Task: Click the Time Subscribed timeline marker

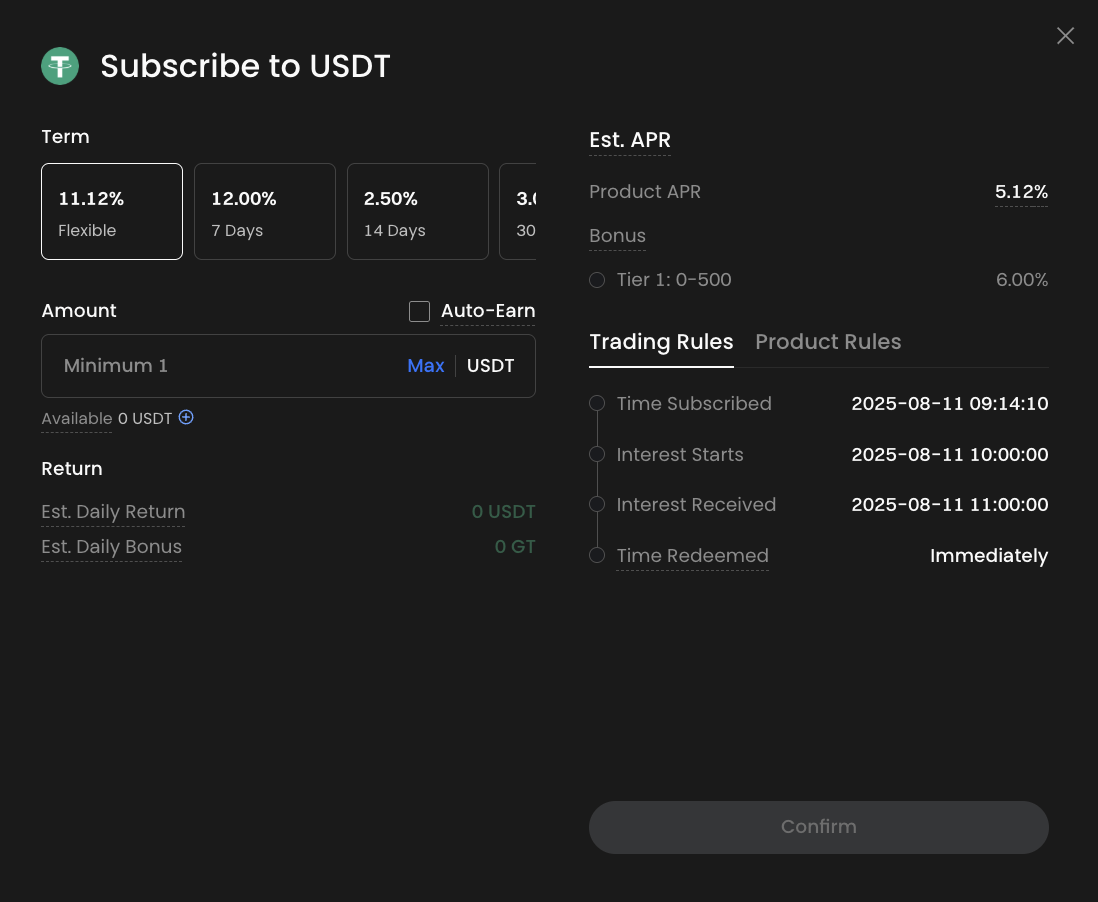Action: 597,403
